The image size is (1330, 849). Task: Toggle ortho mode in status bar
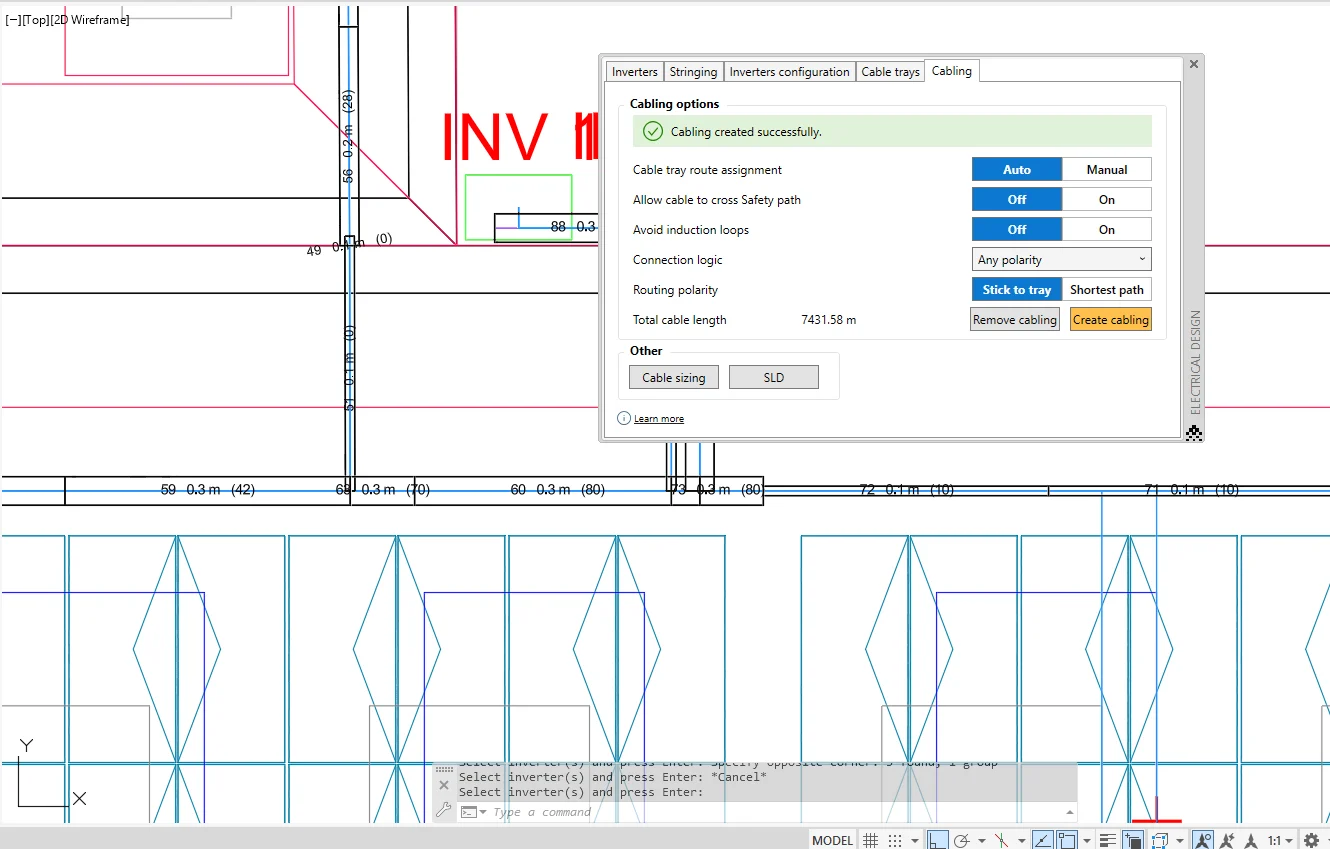[x=937, y=840]
